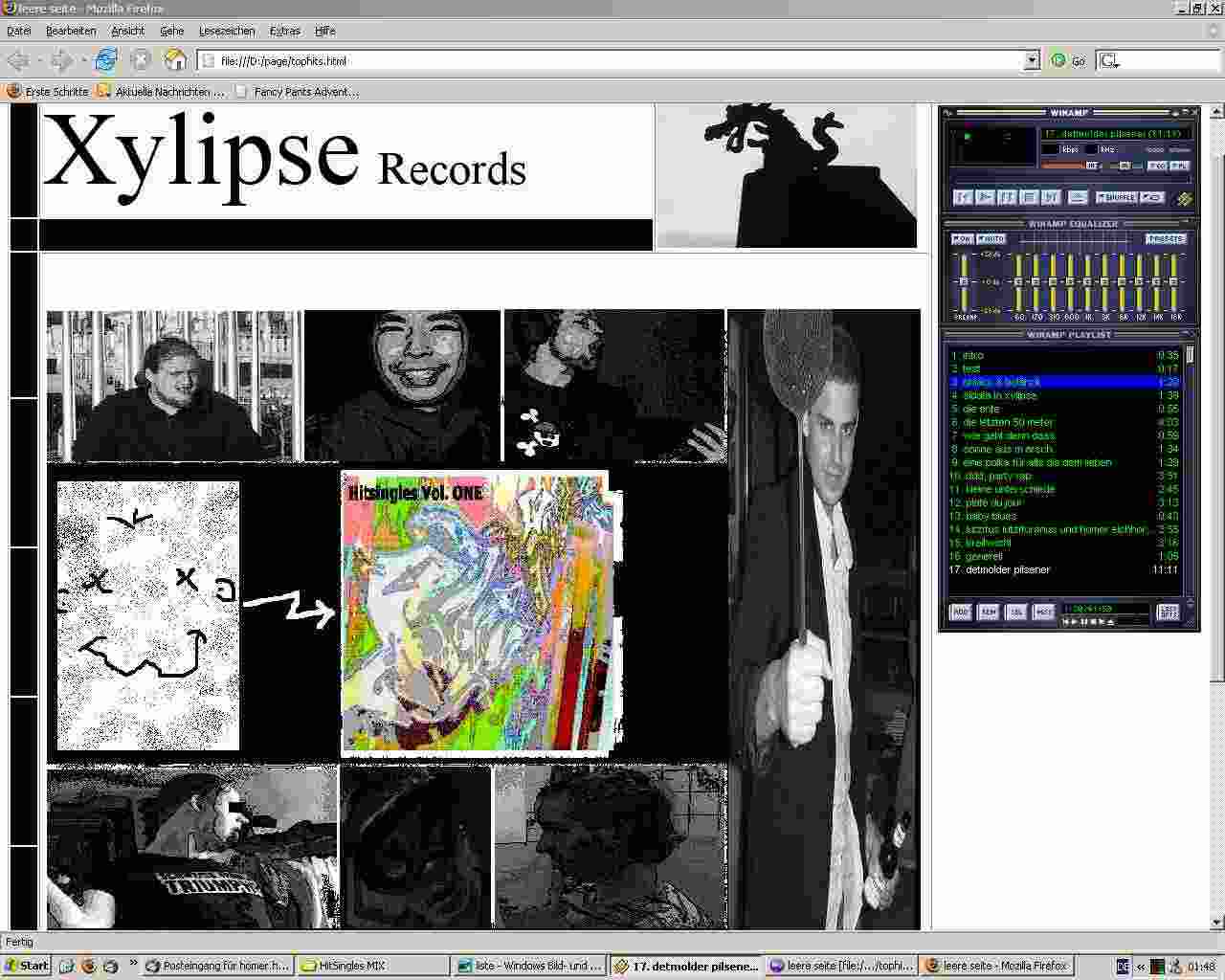Click the green Go icon beside address bar
This screenshot has height=980, width=1225.
(1058, 61)
